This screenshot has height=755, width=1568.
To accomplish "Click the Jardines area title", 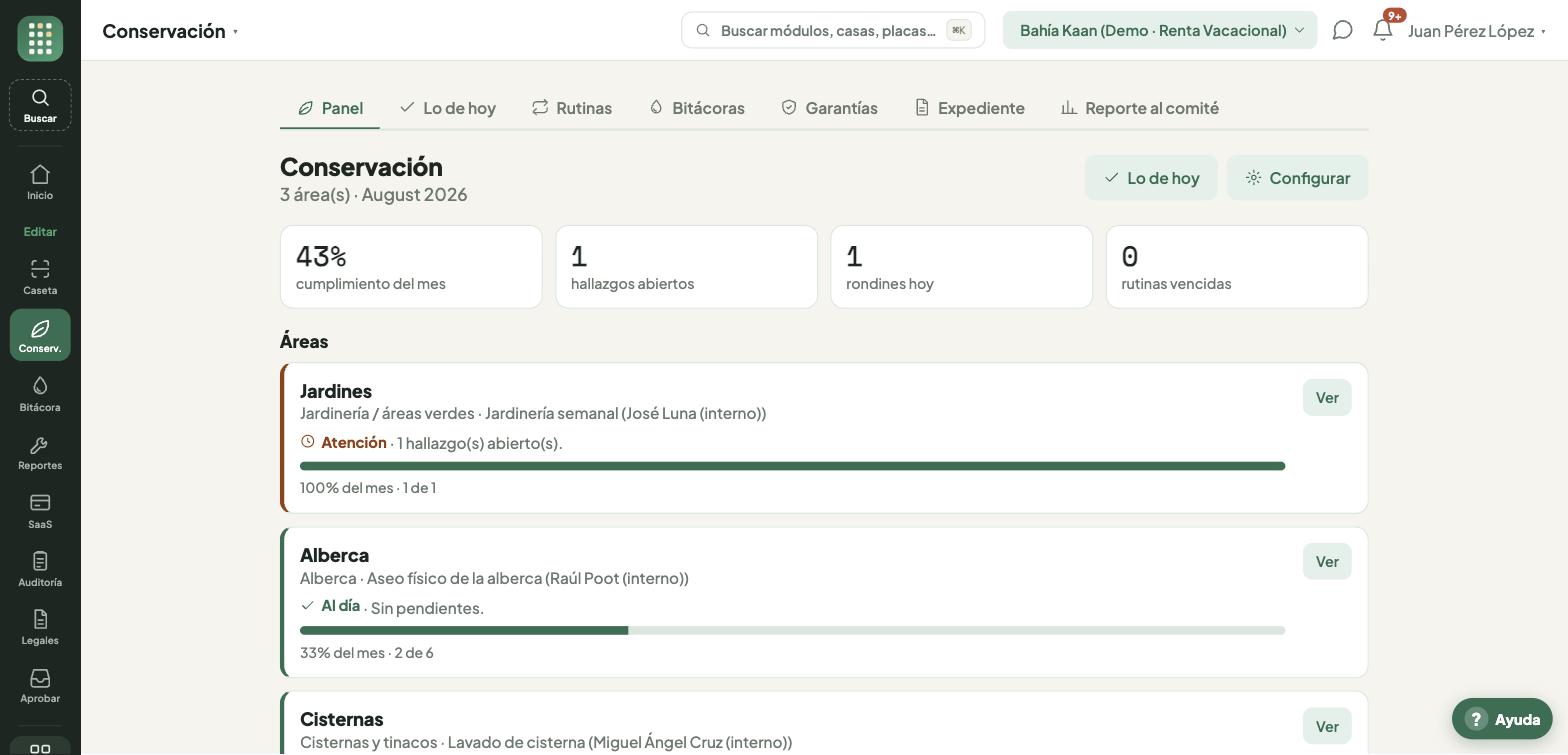I will 336,391.
